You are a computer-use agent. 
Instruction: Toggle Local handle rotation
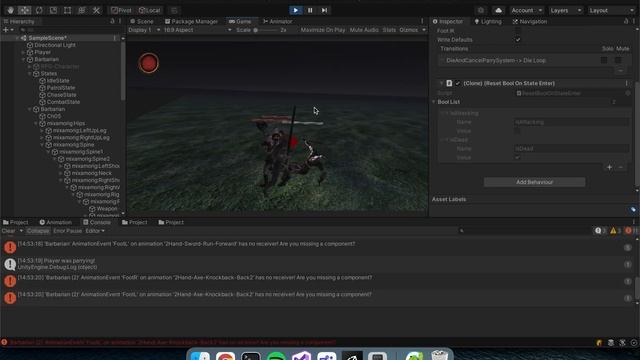pos(149,10)
